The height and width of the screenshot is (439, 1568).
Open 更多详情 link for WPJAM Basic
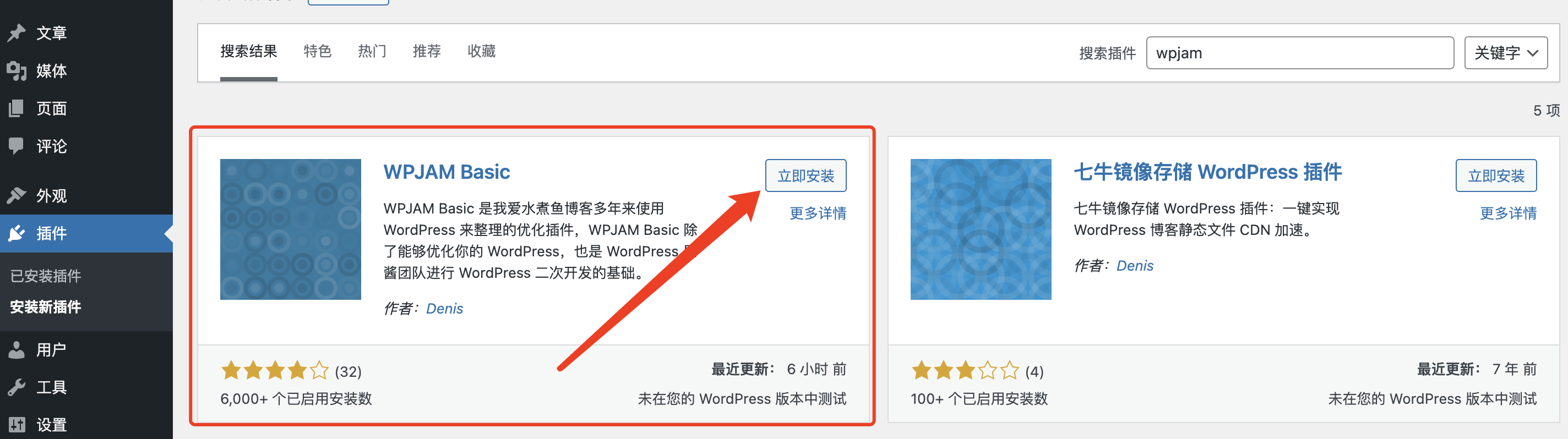point(818,213)
